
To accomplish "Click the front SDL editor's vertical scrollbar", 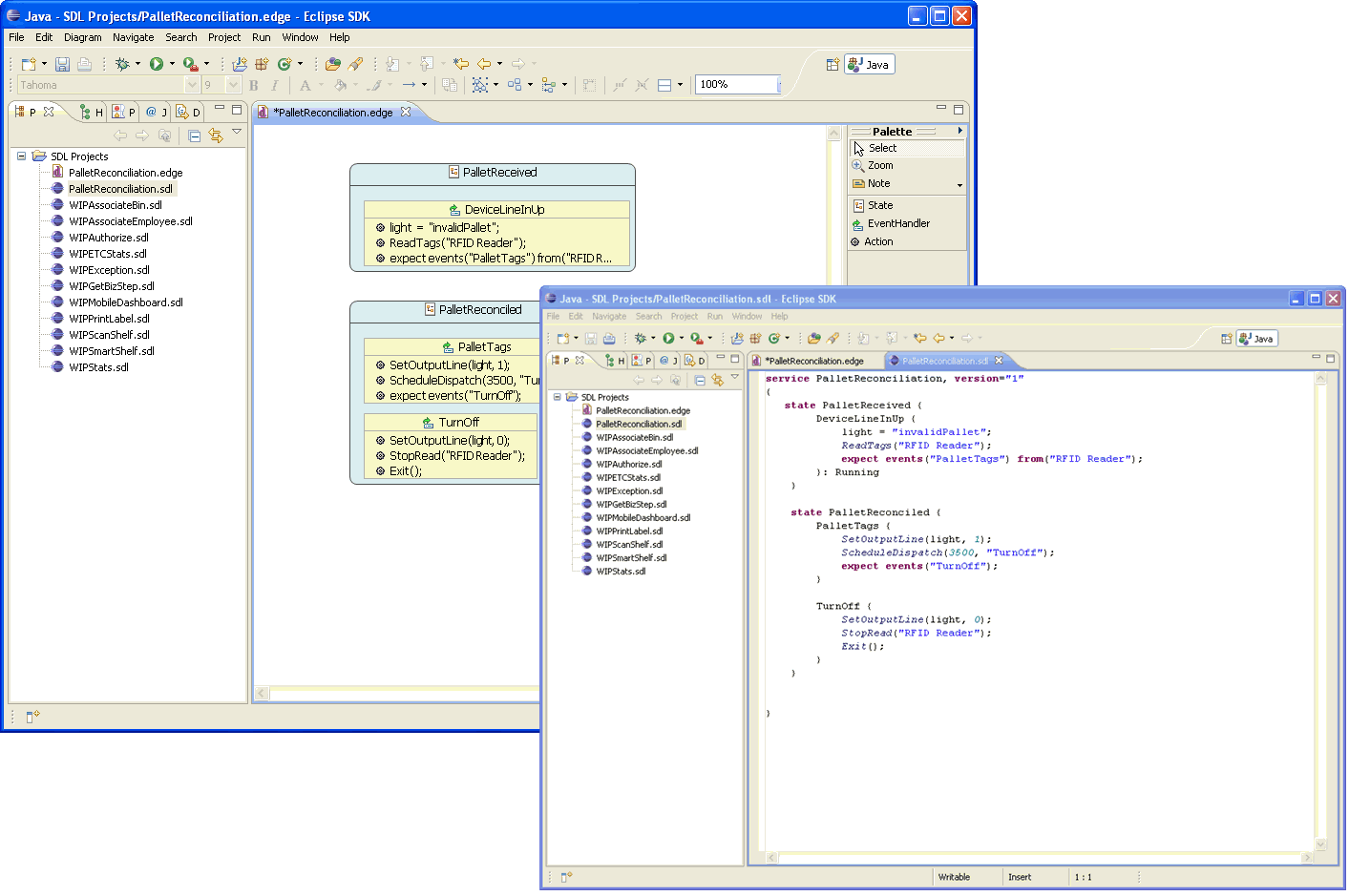I will tap(1321, 611).
